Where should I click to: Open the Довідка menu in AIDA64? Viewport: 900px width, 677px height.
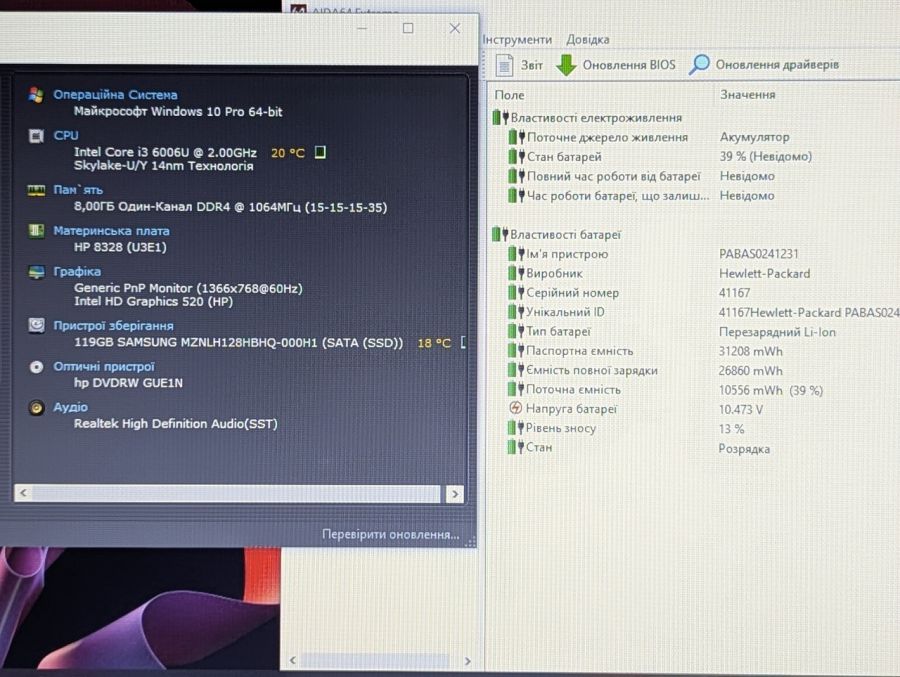pyautogui.click(x=588, y=40)
